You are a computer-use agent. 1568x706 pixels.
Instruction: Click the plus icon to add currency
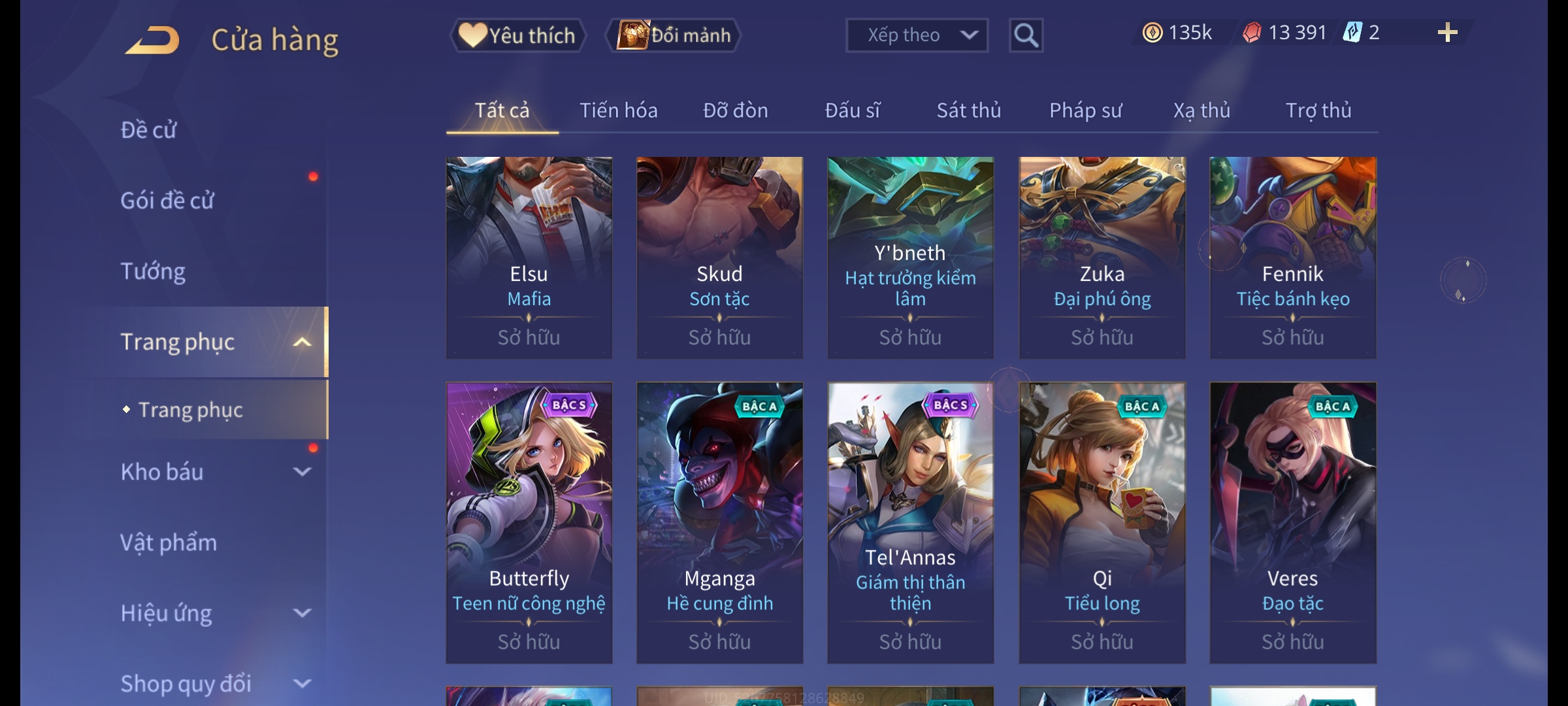pos(1448,32)
